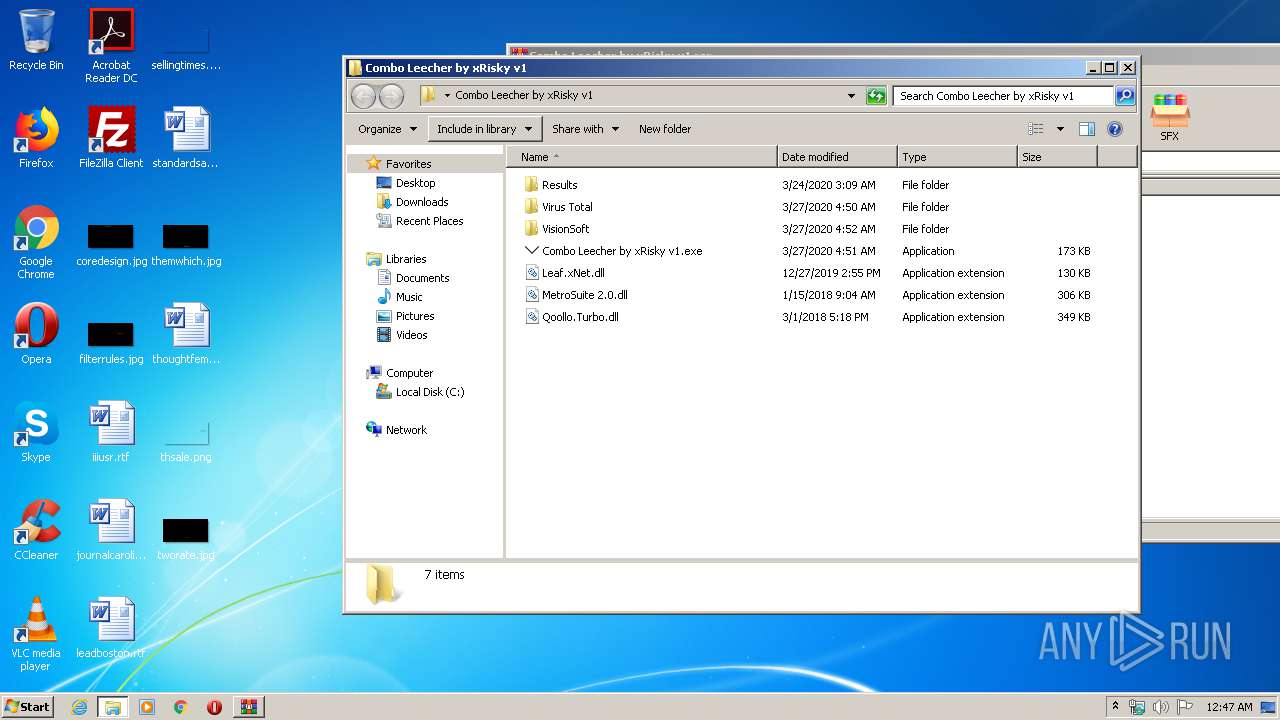Open the address bar history dropdown

tap(851, 96)
